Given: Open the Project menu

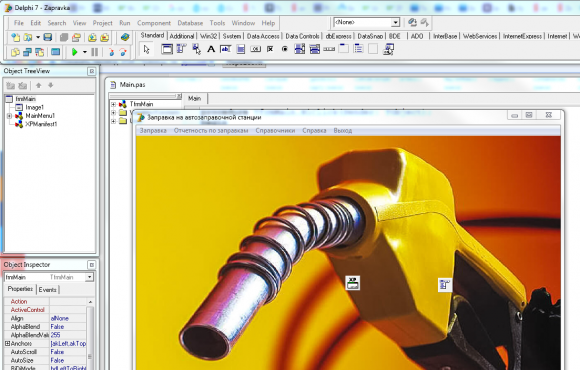Looking at the screenshot, I should 102,23.
